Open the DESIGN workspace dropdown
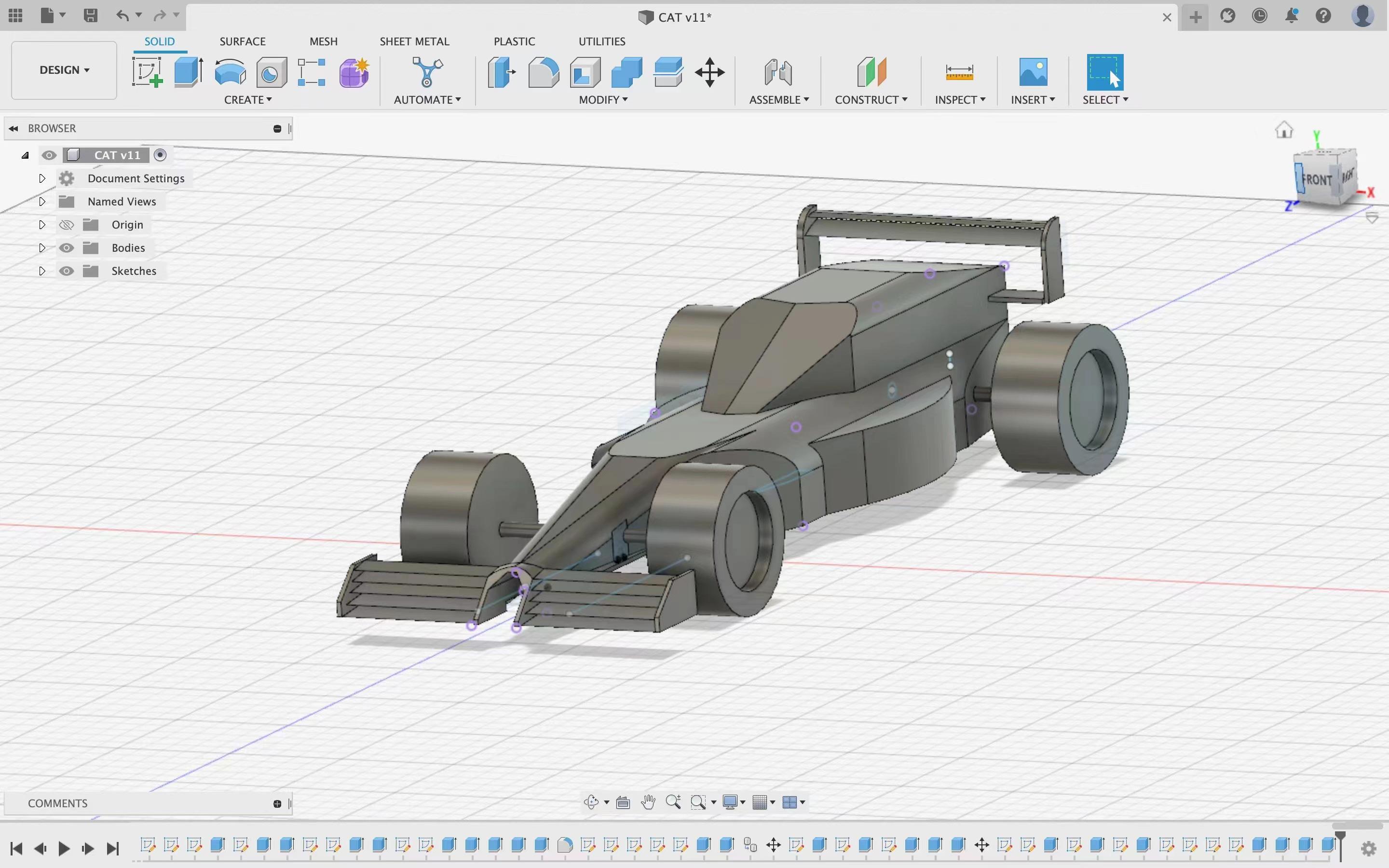This screenshot has width=1389, height=868. (x=64, y=70)
